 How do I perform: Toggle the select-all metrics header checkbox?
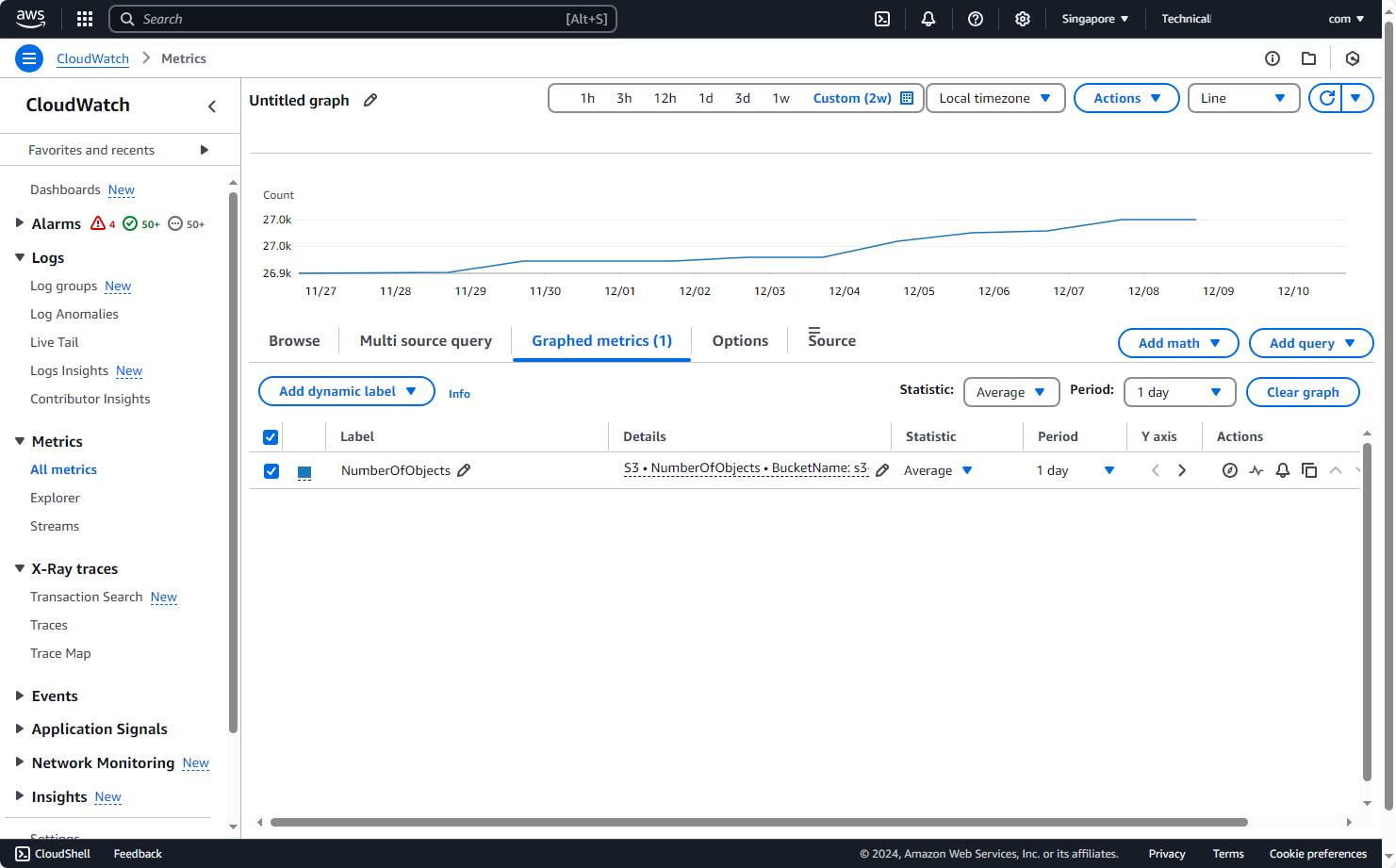[x=271, y=436]
